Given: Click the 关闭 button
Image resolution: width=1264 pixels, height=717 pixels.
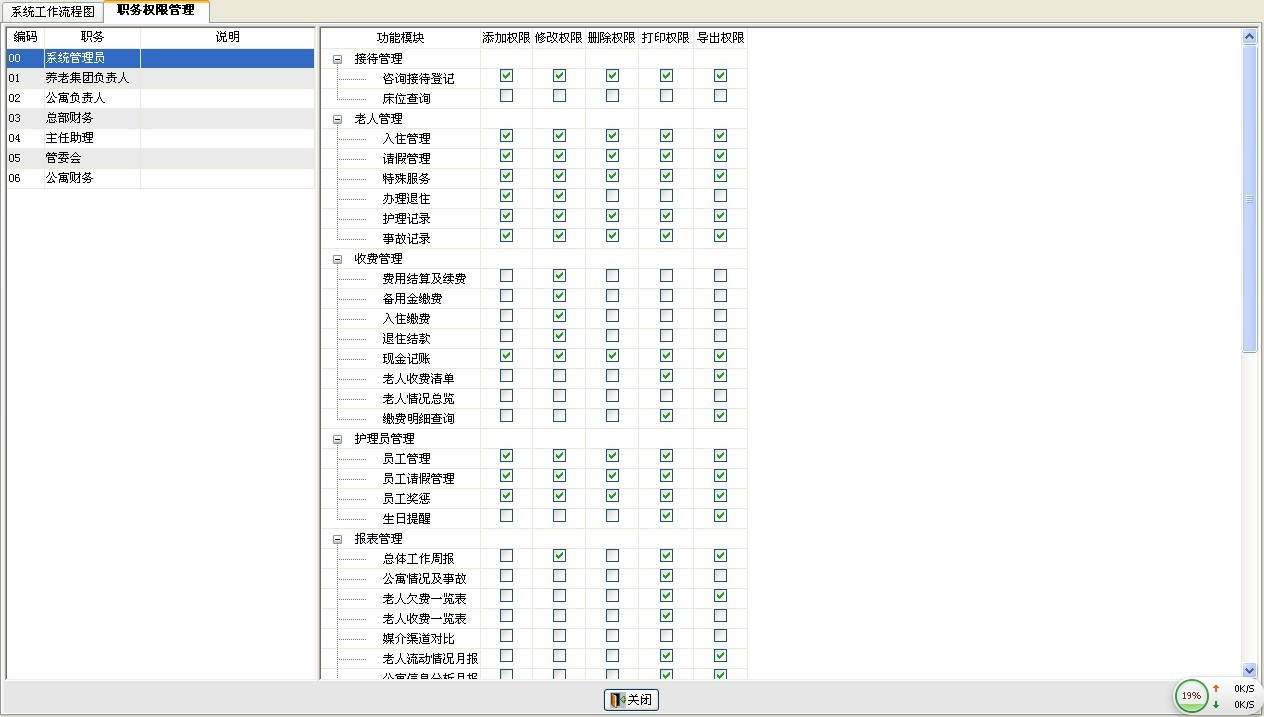Looking at the screenshot, I should click(x=631, y=700).
